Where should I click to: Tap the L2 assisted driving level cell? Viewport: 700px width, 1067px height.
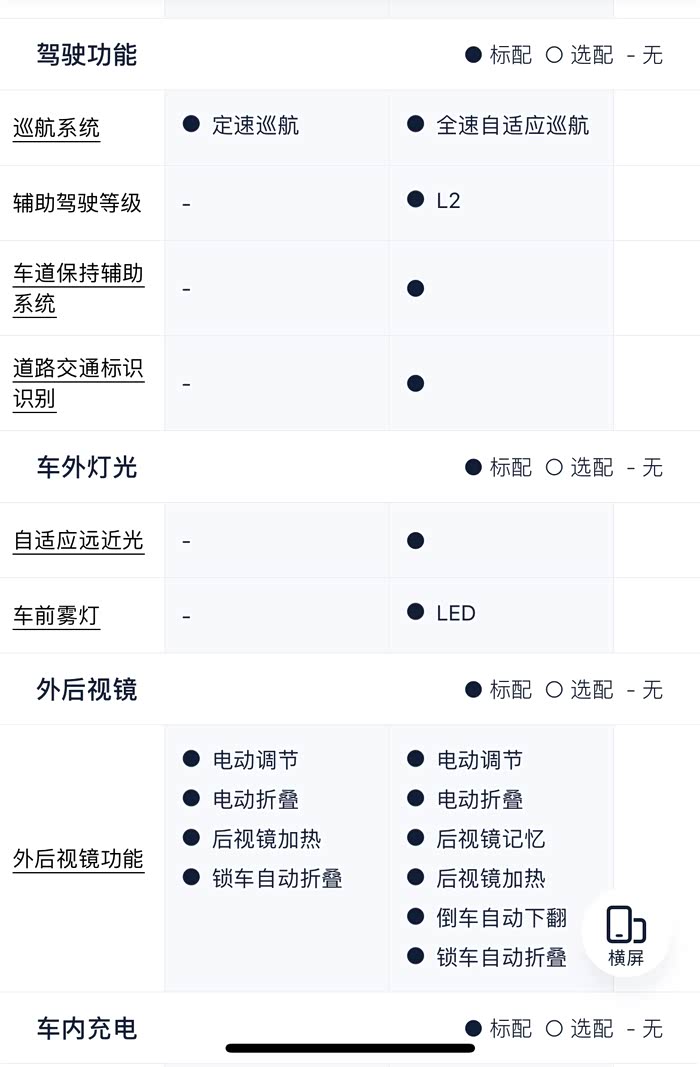tap(448, 201)
